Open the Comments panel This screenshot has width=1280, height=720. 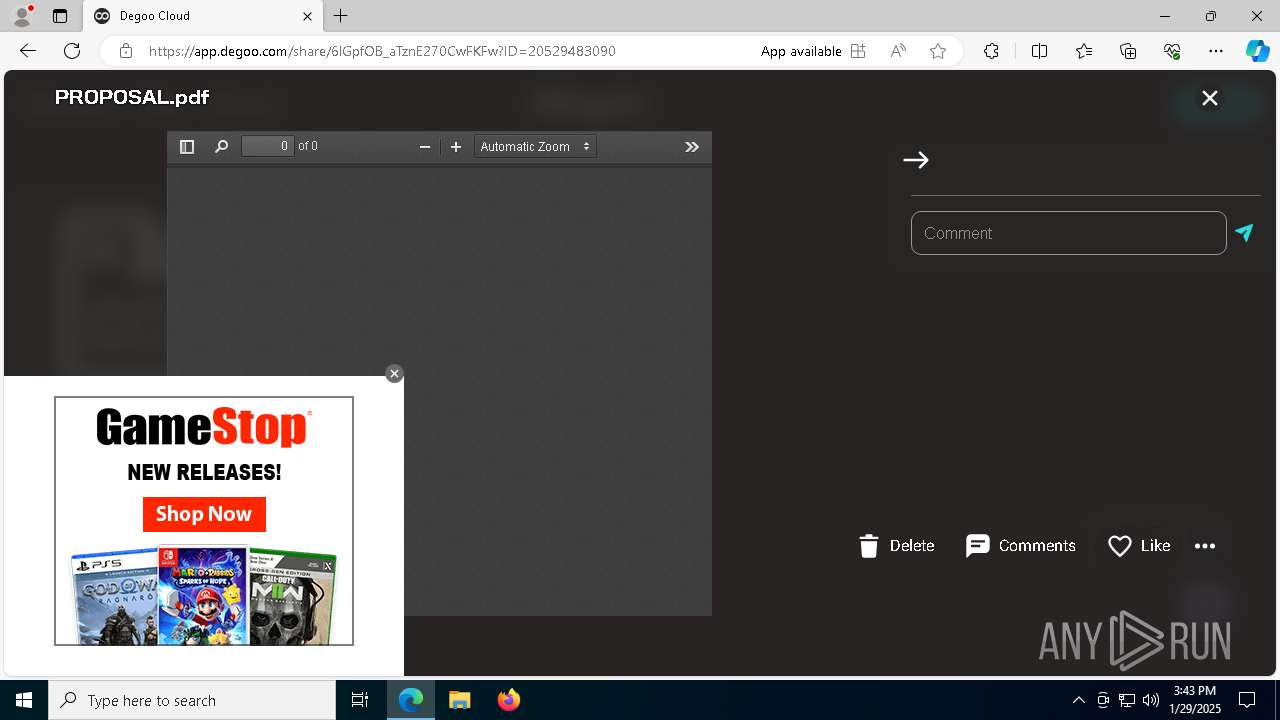(1021, 546)
